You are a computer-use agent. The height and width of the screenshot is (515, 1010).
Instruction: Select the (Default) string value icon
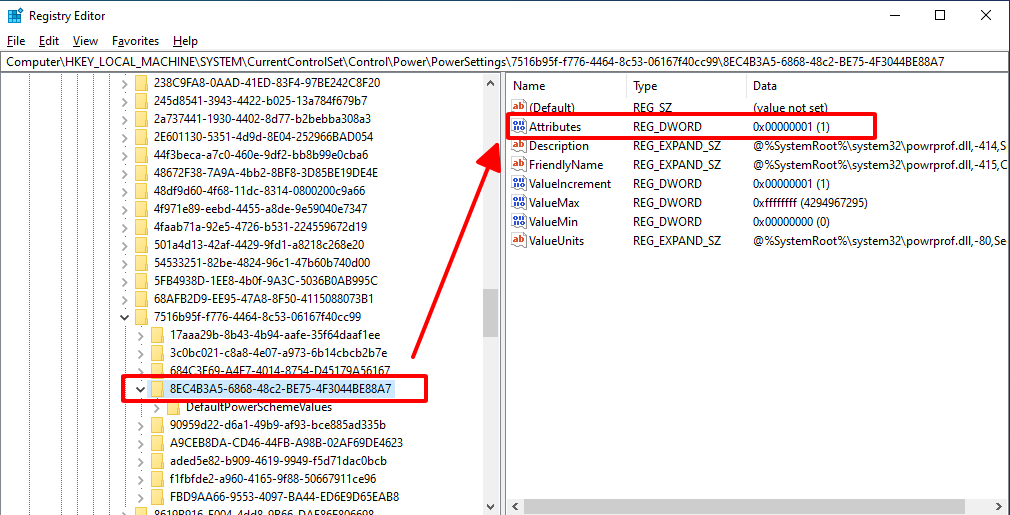519,108
